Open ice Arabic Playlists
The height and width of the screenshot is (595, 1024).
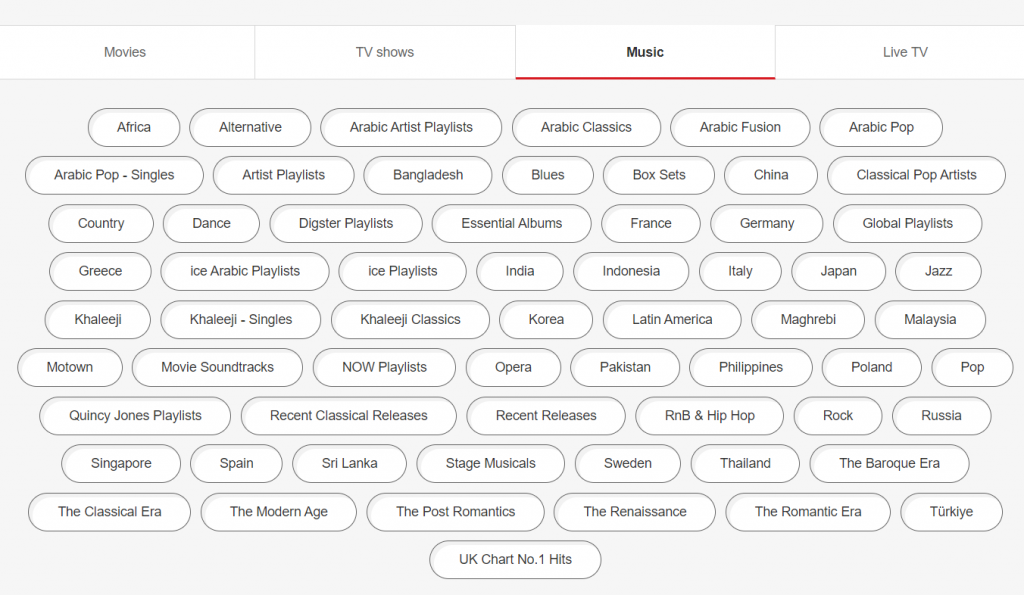tap(245, 271)
